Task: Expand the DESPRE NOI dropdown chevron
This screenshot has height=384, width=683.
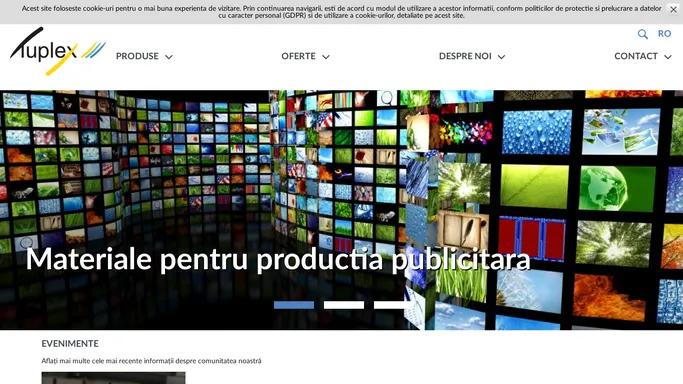Action: coord(501,57)
